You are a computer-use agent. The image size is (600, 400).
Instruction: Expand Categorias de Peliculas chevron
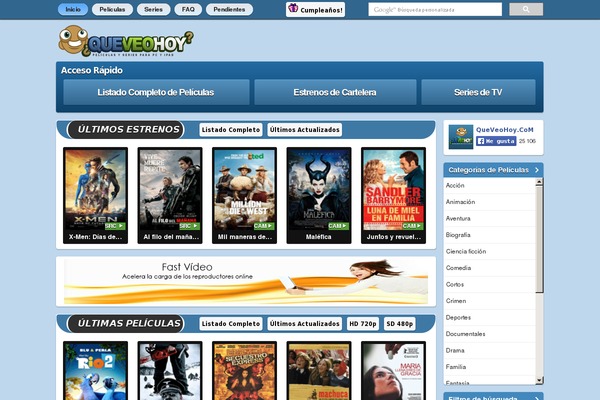click(537, 170)
